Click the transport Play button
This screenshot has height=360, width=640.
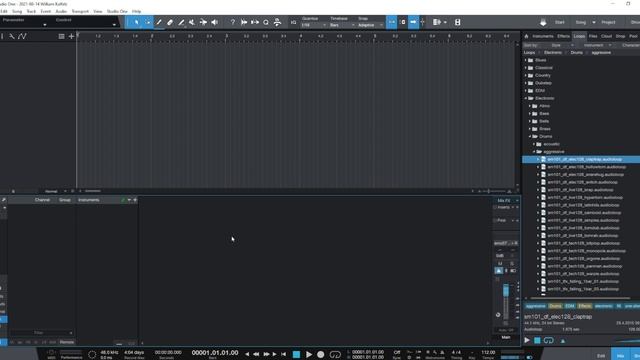[x=309, y=354]
